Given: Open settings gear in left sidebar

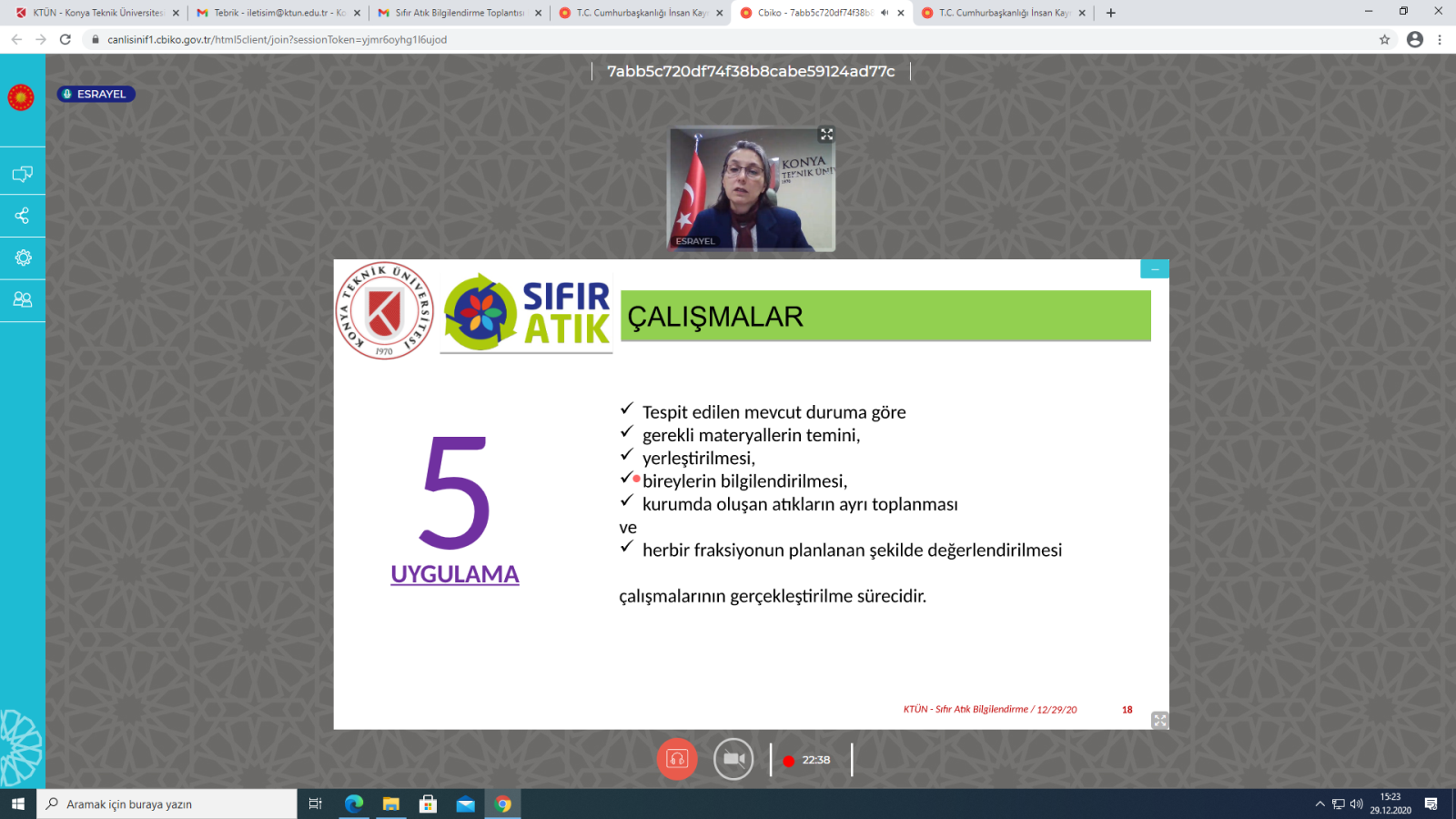Looking at the screenshot, I should pos(23,258).
